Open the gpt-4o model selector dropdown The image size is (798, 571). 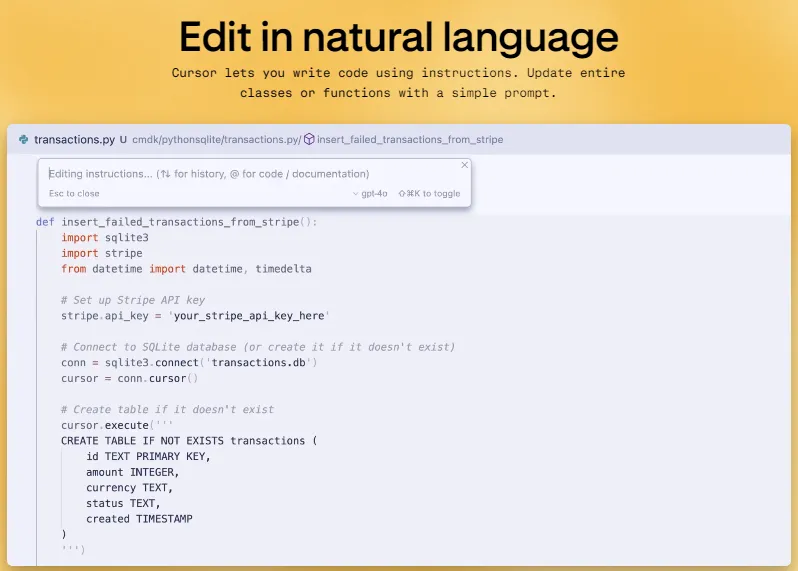tap(370, 194)
